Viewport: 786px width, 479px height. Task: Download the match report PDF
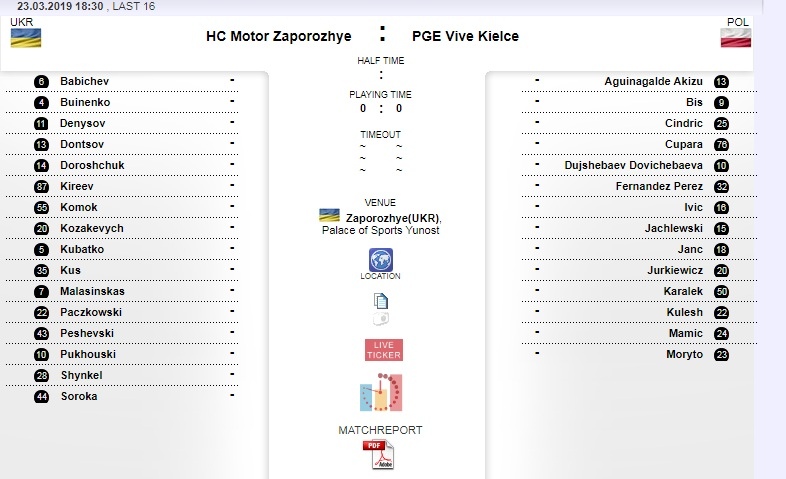380,455
